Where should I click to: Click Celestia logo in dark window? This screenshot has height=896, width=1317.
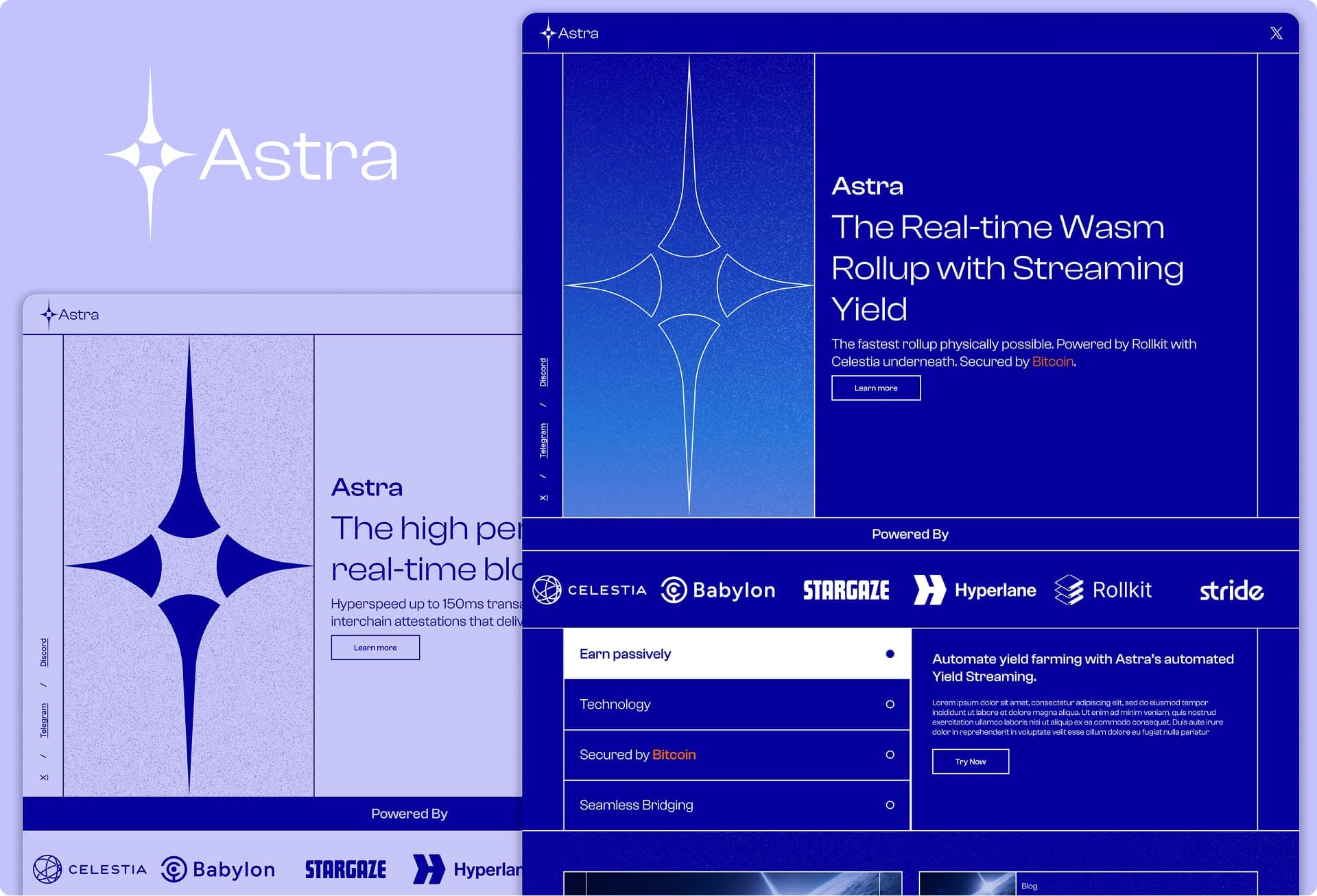[x=590, y=590]
